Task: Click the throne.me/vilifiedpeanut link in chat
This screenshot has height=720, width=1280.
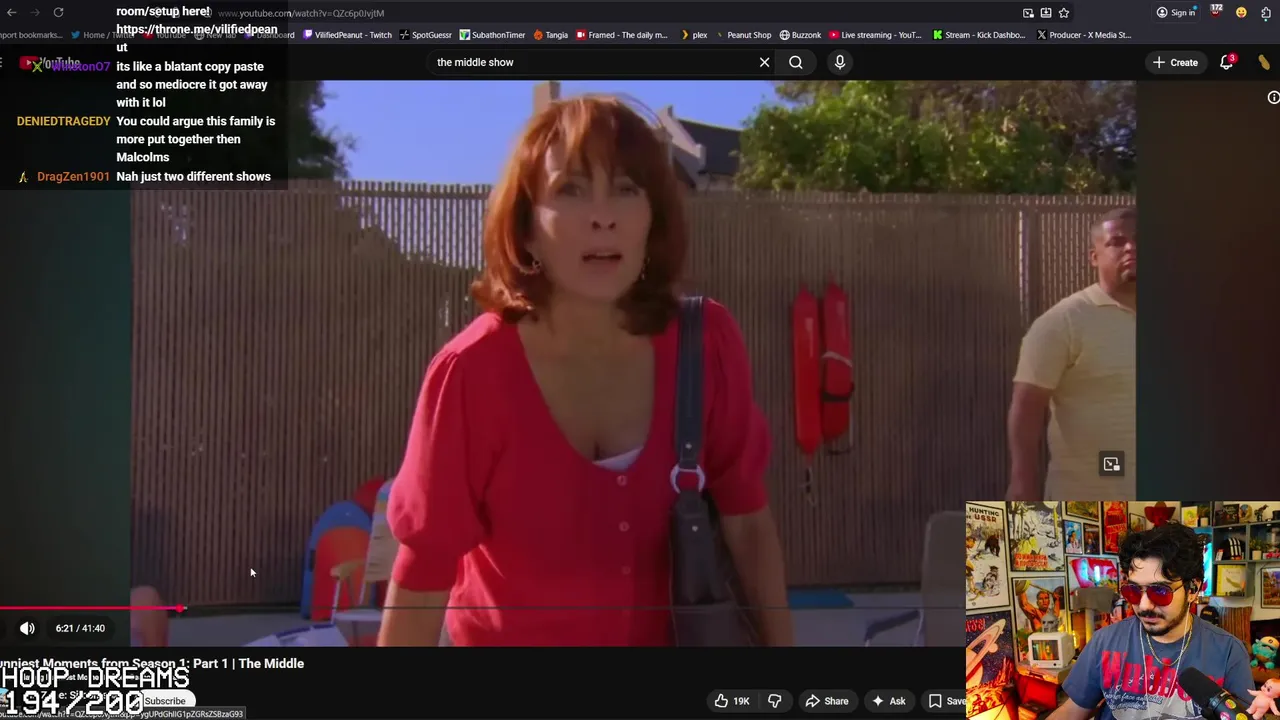Action: coord(196,38)
